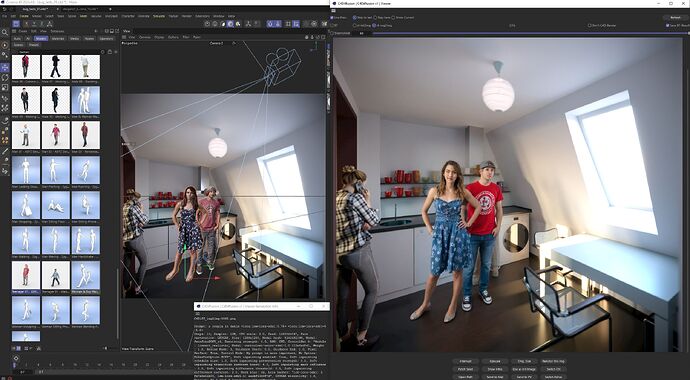Click the undo arrow icon above the menu bar
This screenshot has height=380, width=690.
point(4,9)
